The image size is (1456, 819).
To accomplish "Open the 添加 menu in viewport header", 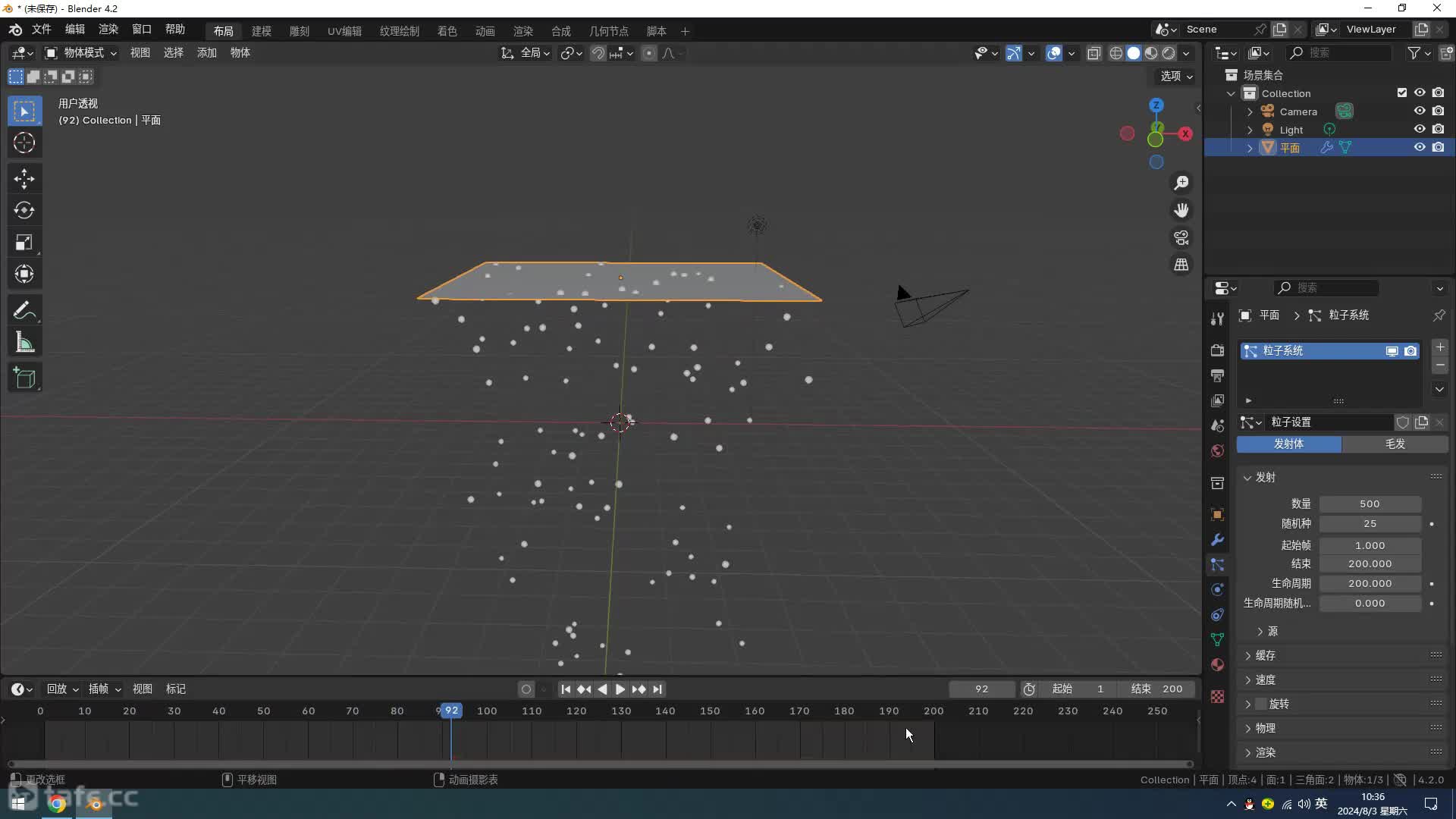I will tap(207, 52).
